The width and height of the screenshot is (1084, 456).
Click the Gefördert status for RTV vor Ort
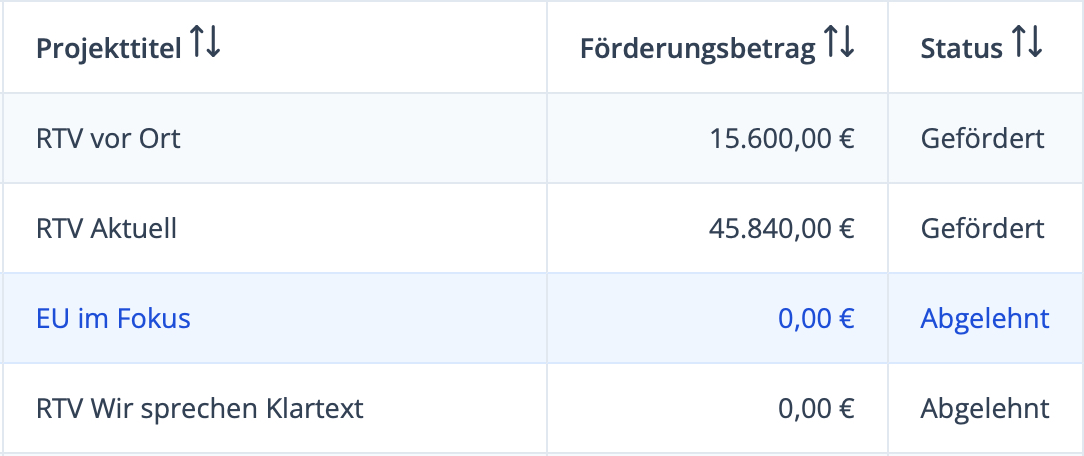(982, 138)
